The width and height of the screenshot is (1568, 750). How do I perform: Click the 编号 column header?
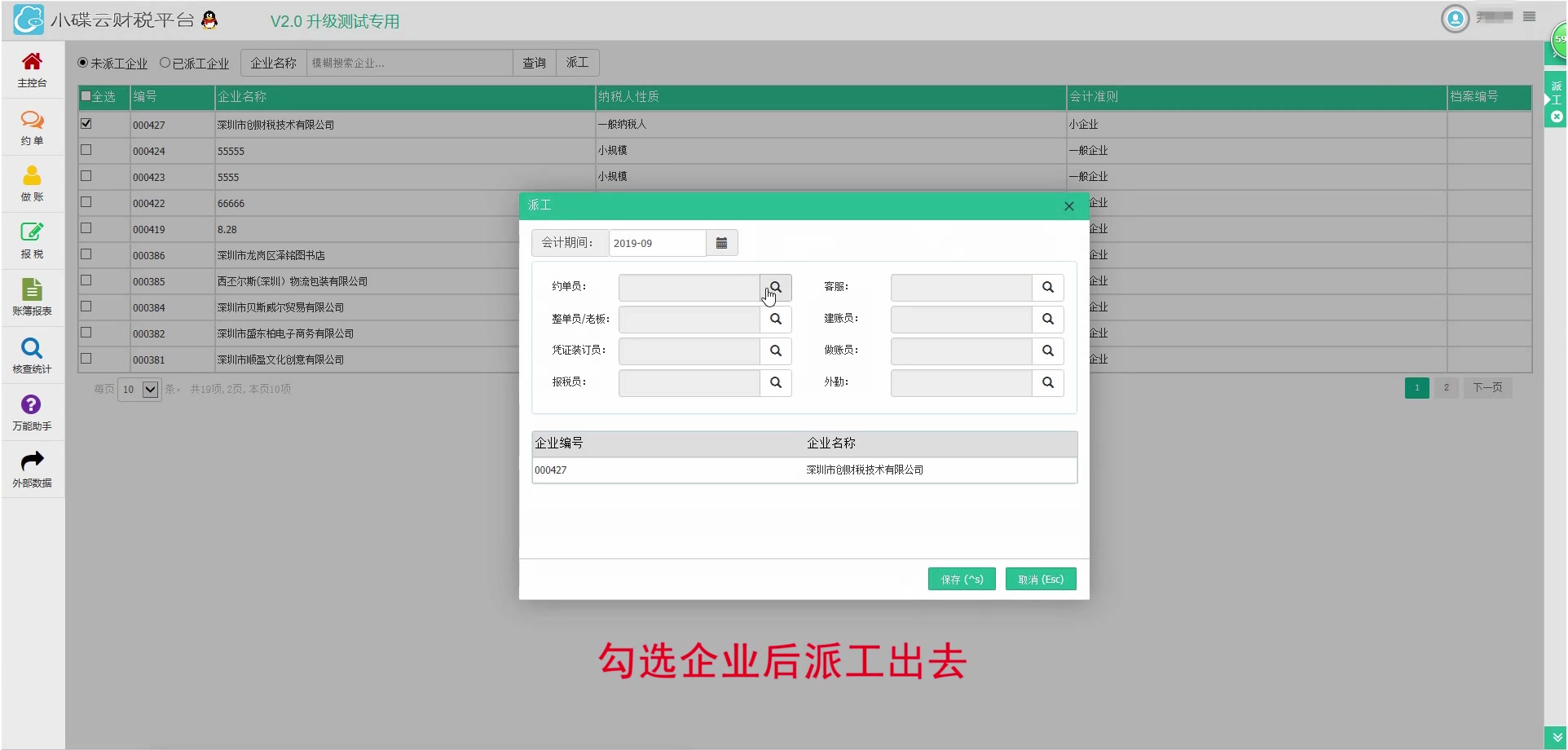pyautogui.click(x=172, y=97)
